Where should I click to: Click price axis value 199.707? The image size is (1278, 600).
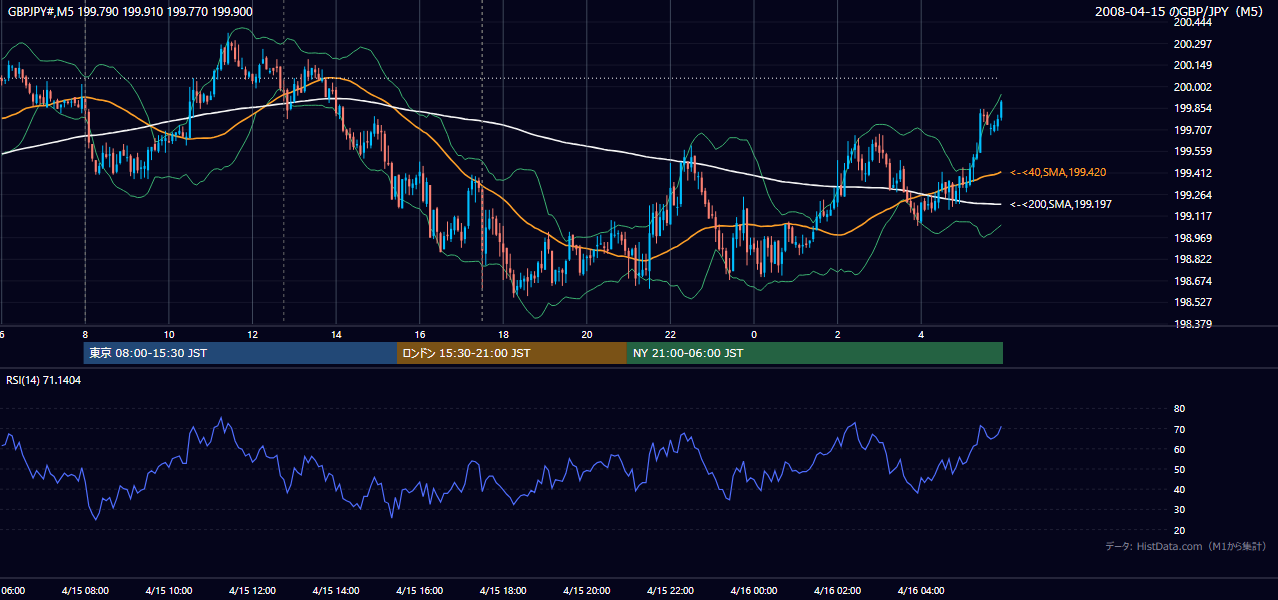(1193, 130)
